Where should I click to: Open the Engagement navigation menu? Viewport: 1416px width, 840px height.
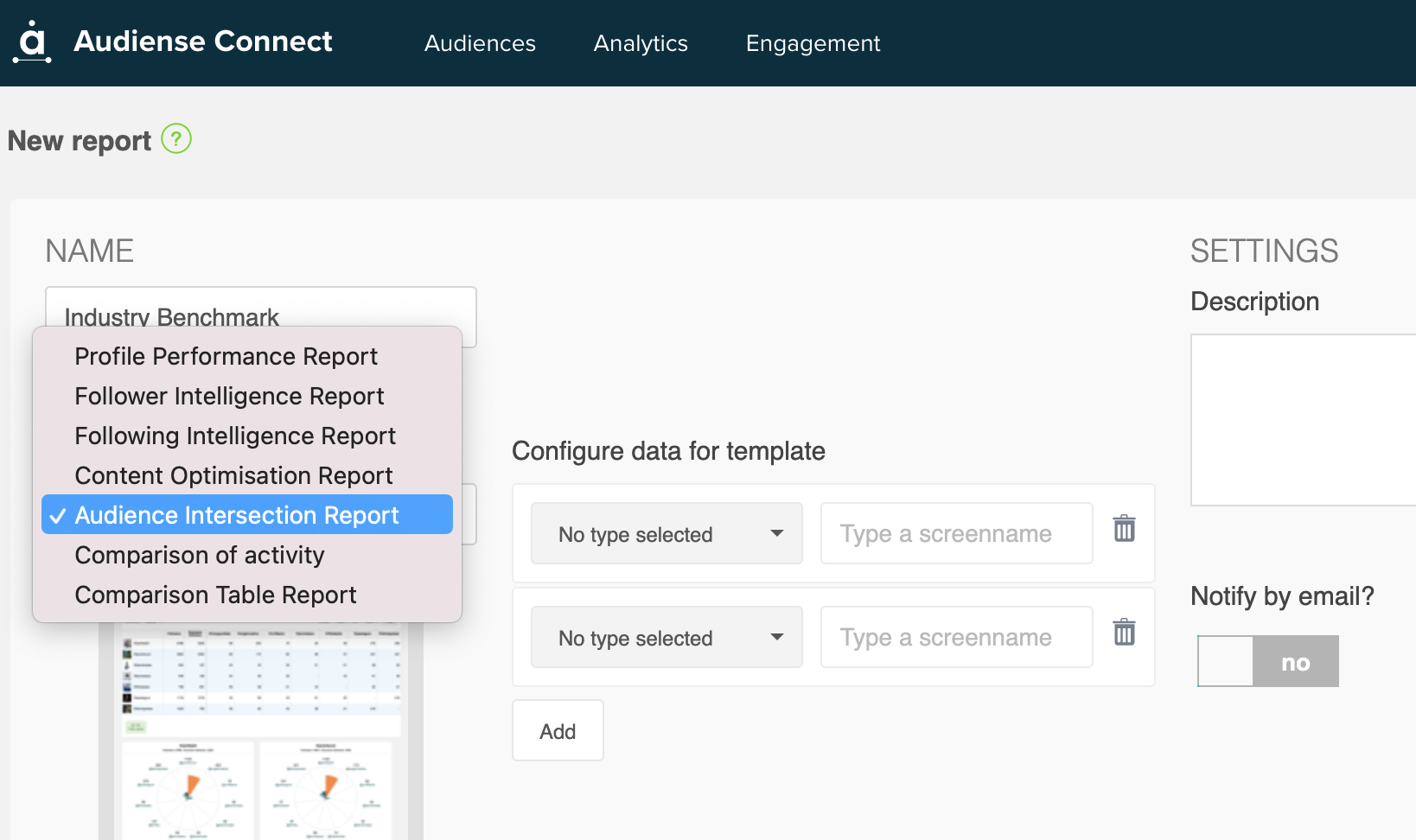(x=813, y=43)
